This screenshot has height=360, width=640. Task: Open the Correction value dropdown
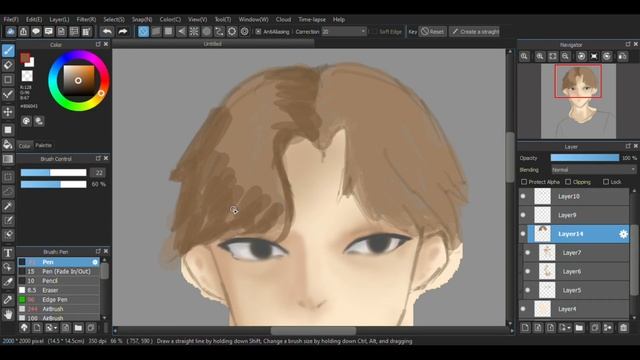coord(362,31)
